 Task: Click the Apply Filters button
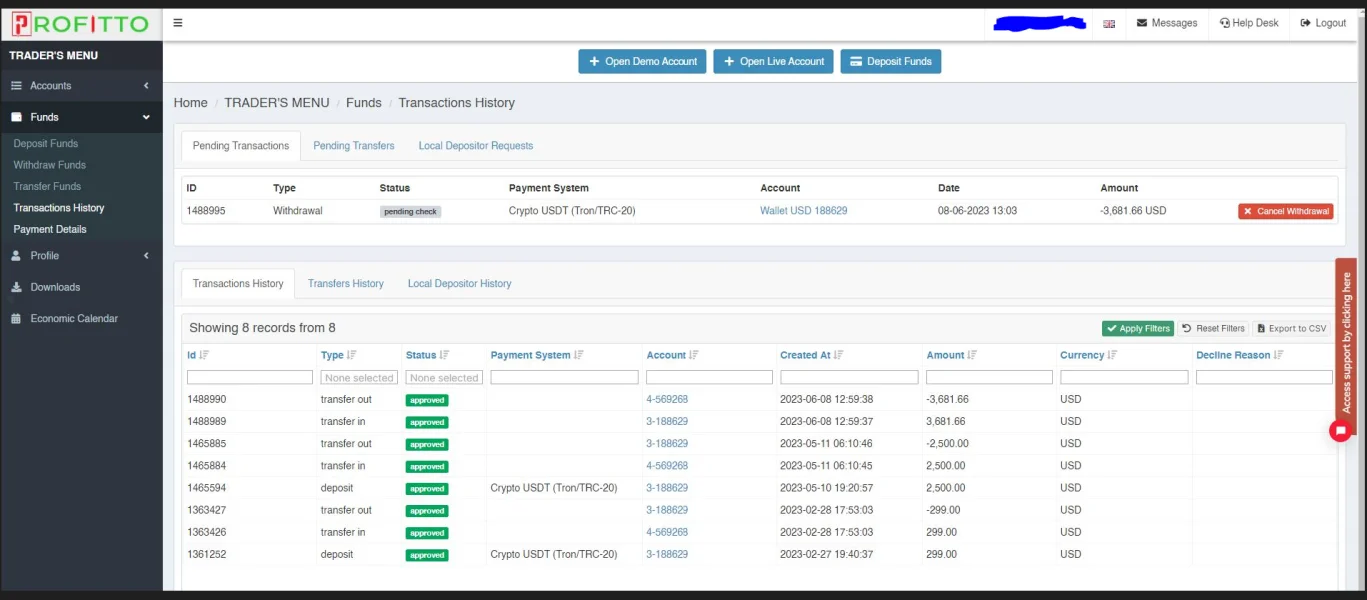1137,328
